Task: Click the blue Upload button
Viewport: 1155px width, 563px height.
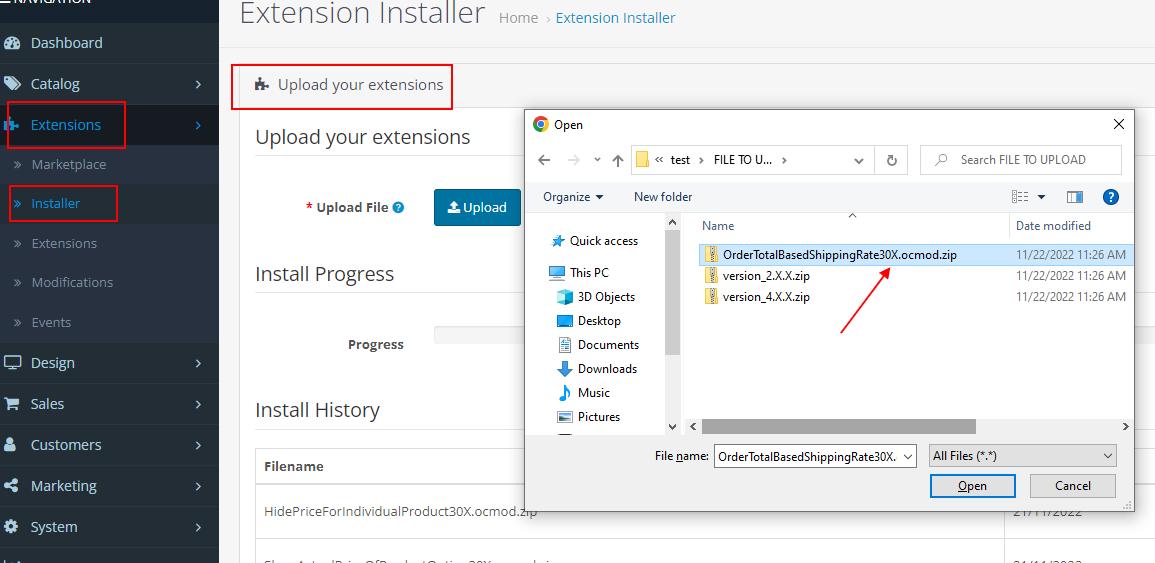Action: (477, 207)
